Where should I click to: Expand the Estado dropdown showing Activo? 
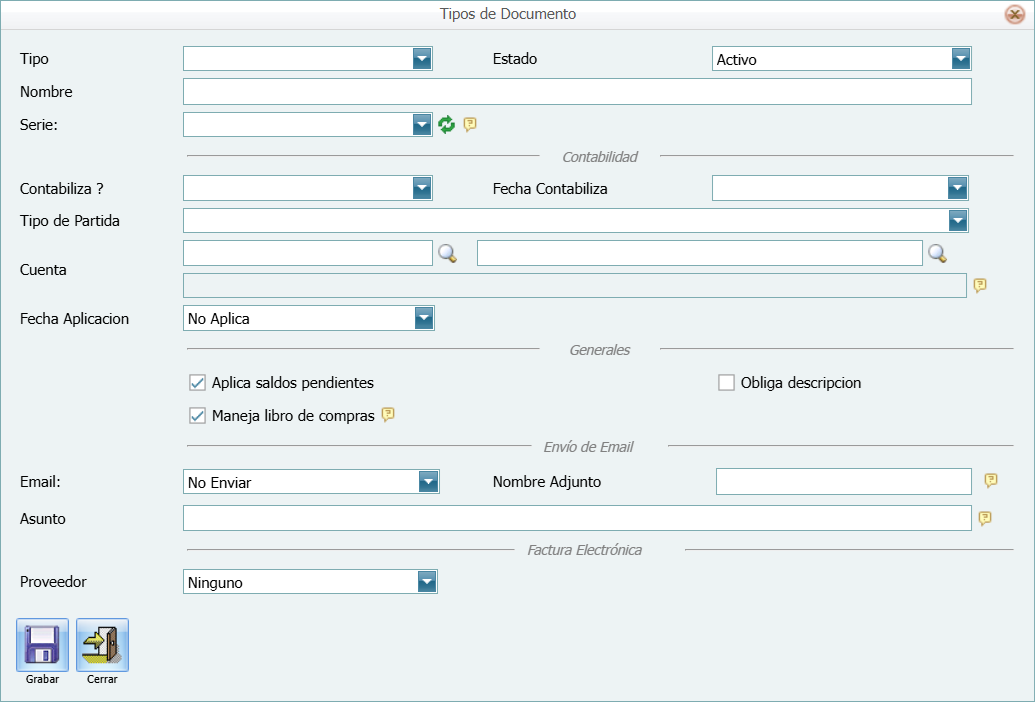click(x=960, y=59)
